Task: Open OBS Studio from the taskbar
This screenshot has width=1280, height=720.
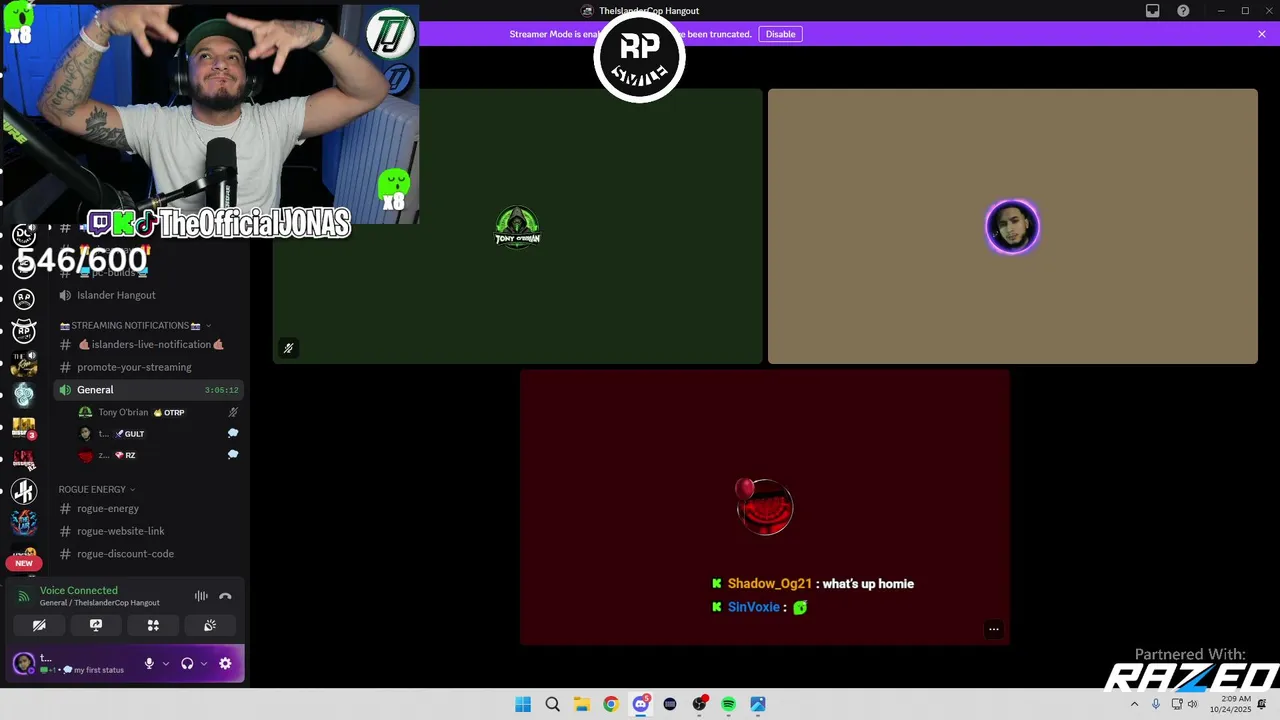Action: 699,704
